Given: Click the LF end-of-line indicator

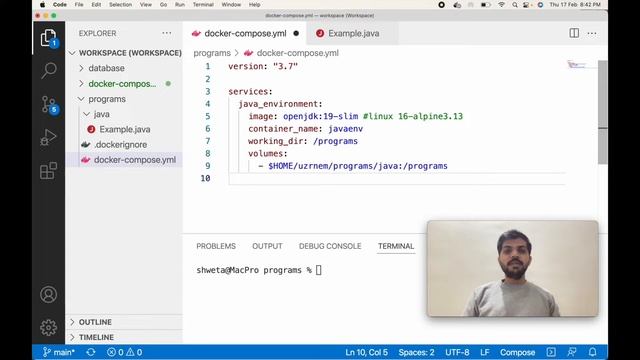Looking at the screenshot, I should click(x=484, y=352).
